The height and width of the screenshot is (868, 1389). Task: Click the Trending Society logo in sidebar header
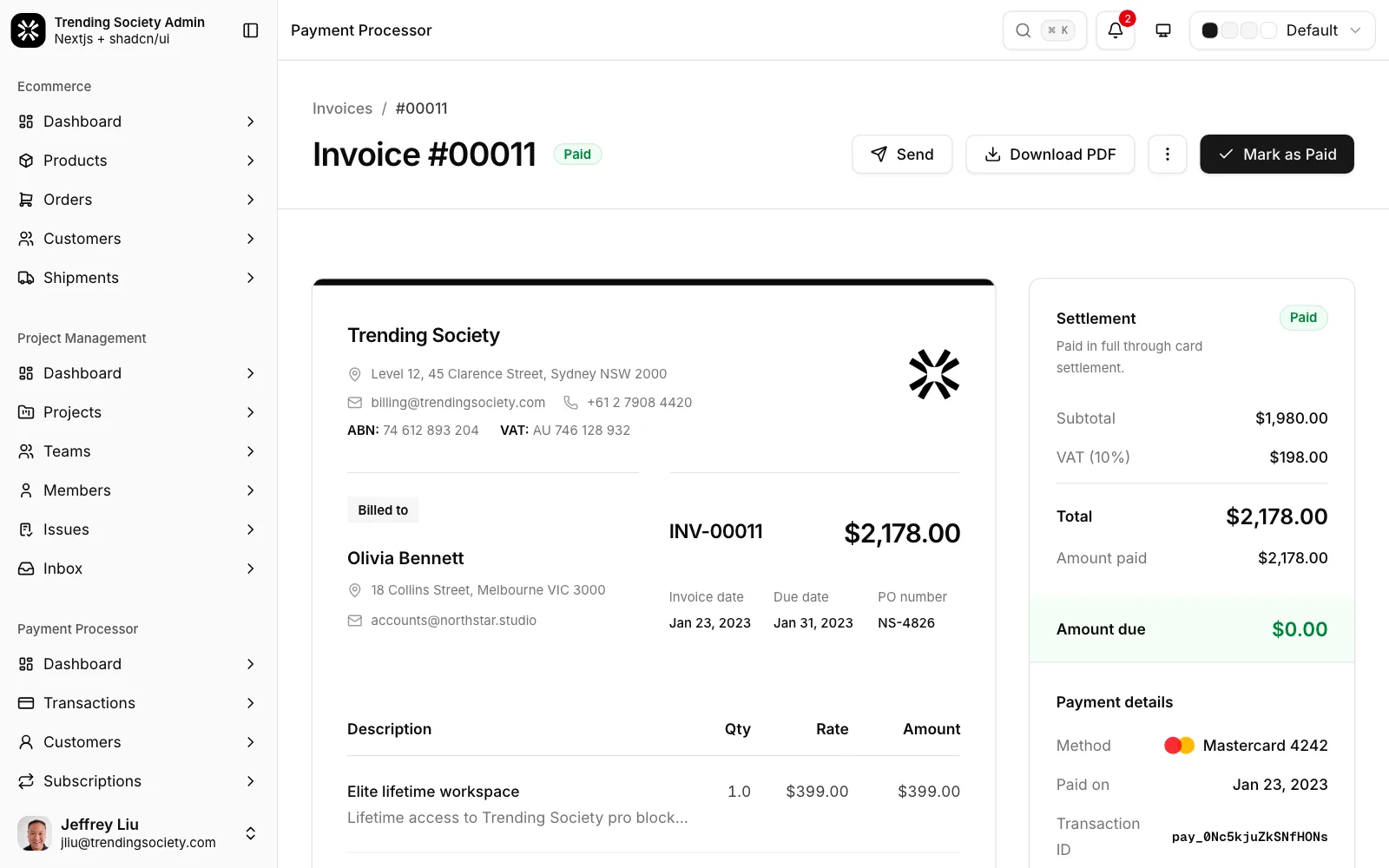click(28, 30)
